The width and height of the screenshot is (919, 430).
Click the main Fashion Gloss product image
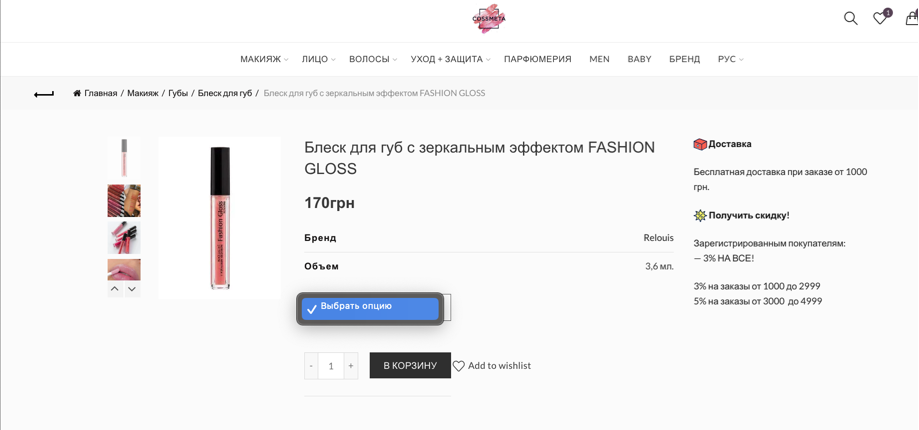(x=220, y=218)
